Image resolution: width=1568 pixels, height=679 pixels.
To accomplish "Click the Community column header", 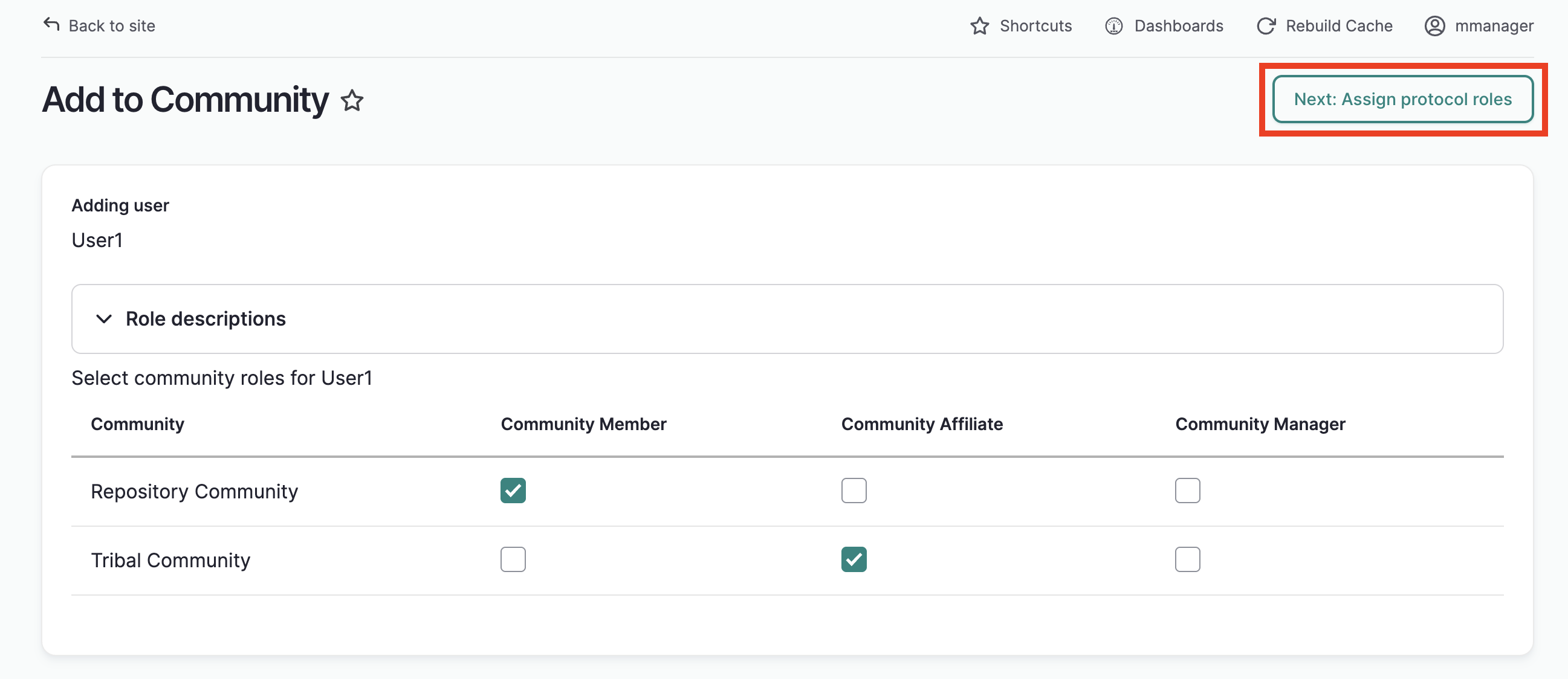I will click(x=138, y=424).
